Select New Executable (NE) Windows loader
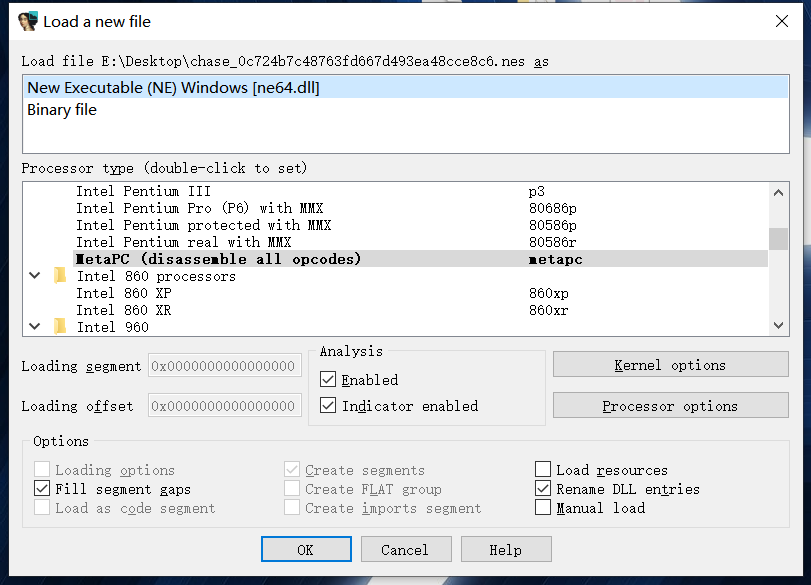Image resolution: width=811 pixels, height=585 pixels. pos(173,88)
